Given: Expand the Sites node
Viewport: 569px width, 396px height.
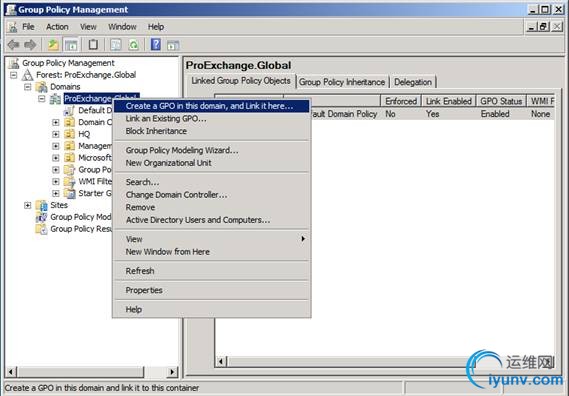Looking at the screenshot, I should [x=28, y=205].
